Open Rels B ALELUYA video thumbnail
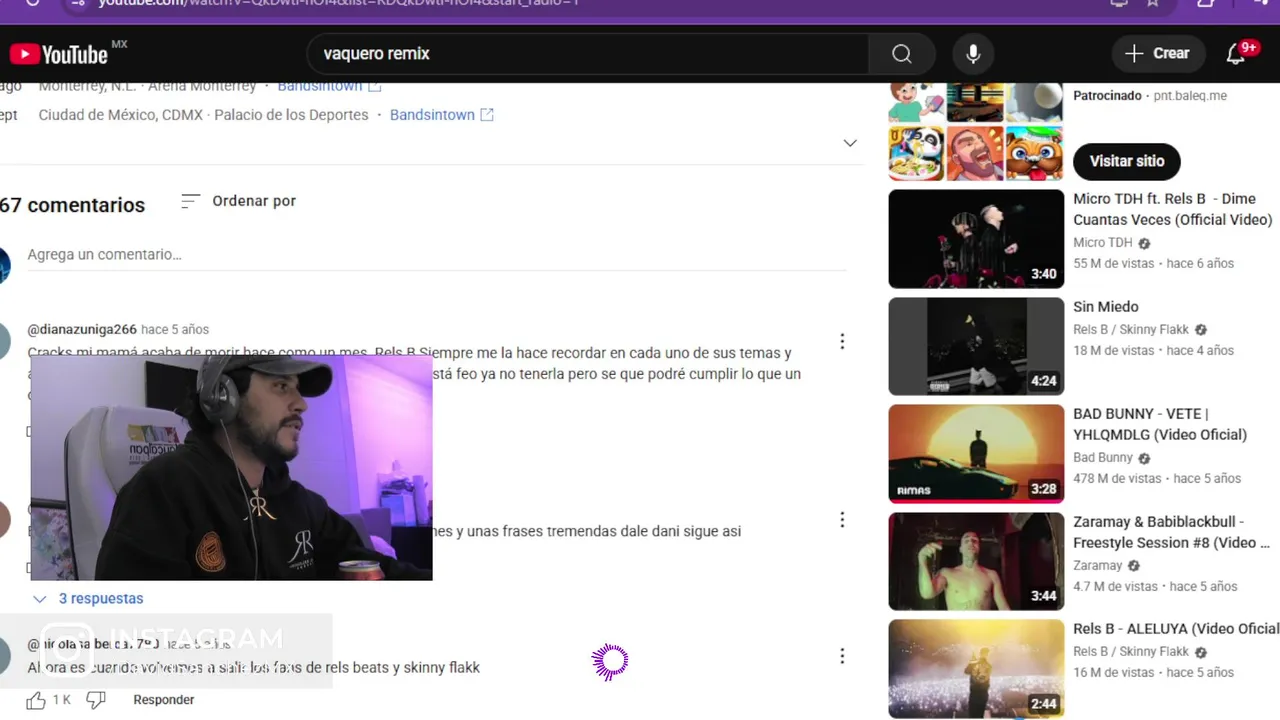The height and width of the screenshot is (720, 1280). coord(976,668)
